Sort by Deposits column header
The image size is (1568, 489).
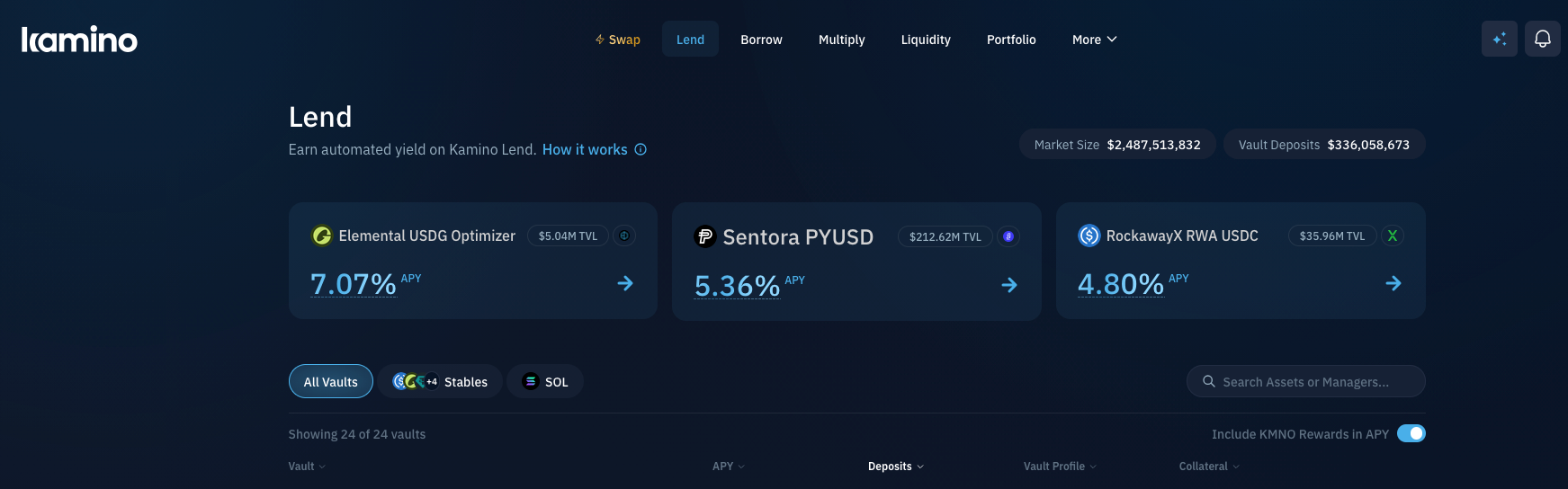tap(895, 467)
